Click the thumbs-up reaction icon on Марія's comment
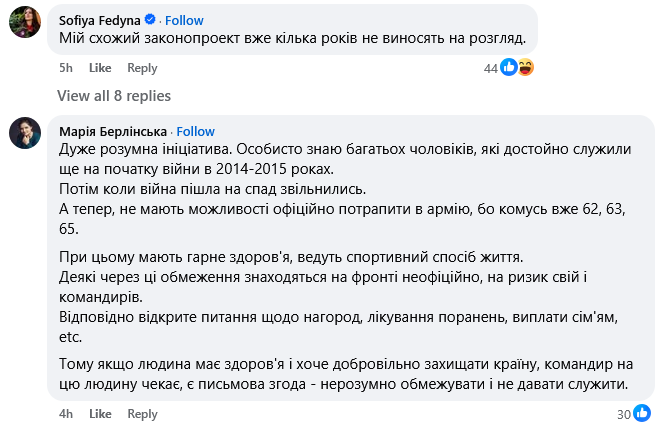The width and height of the screenshot is (667, 426). 640,414
